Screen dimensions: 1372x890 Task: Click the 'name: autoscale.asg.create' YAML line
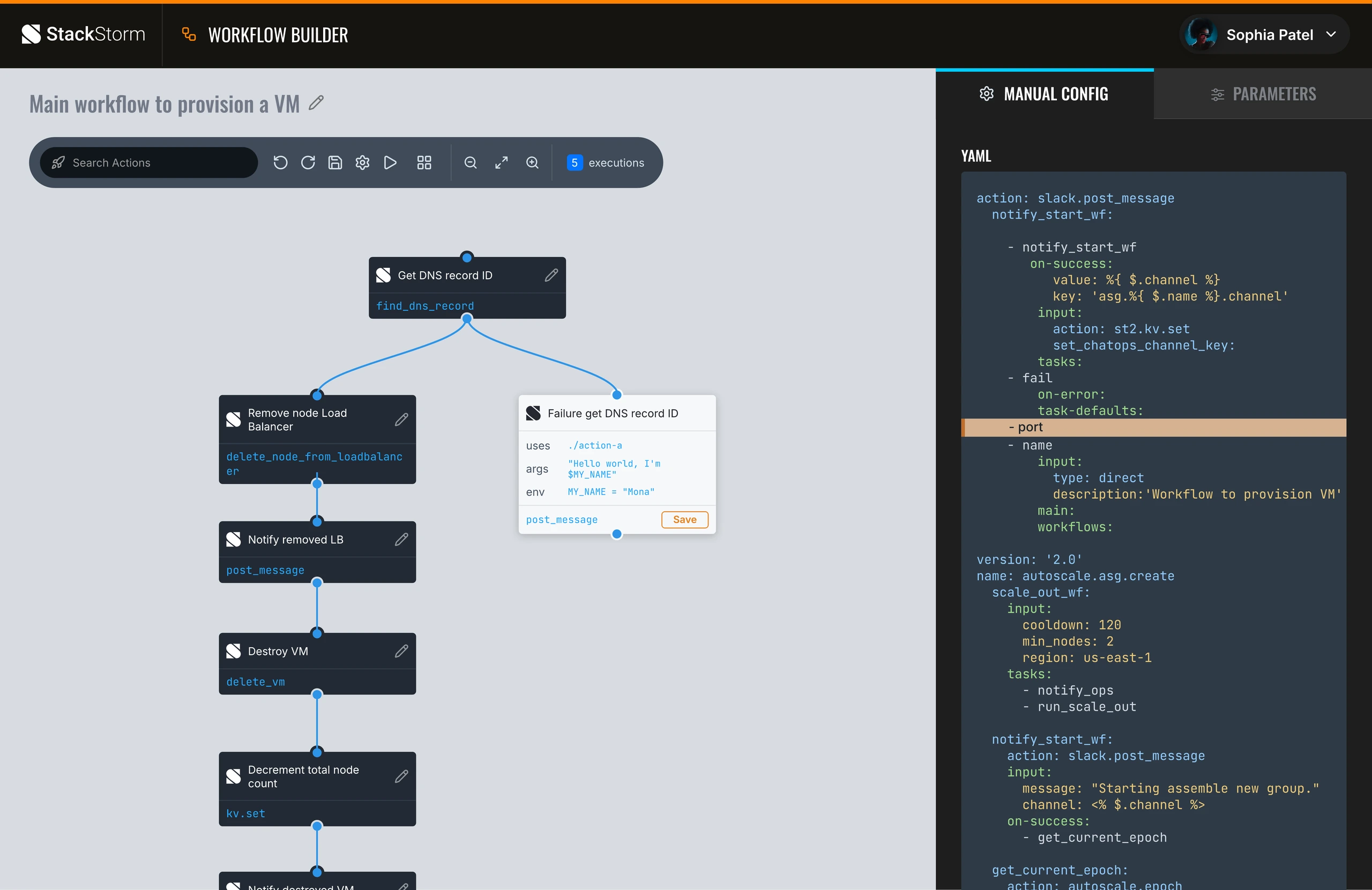click(x=1075, y=576)
